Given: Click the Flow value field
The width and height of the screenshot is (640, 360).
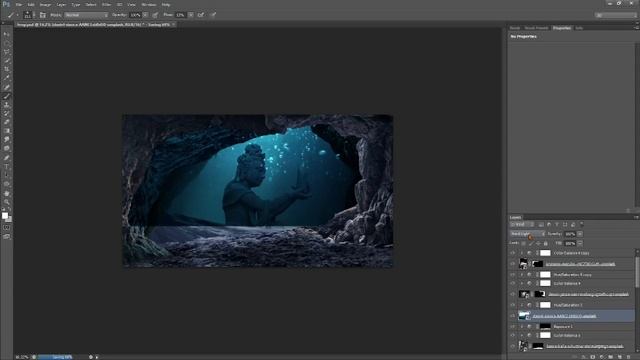Looking at the screenshot, I should (x=181, y=15).
